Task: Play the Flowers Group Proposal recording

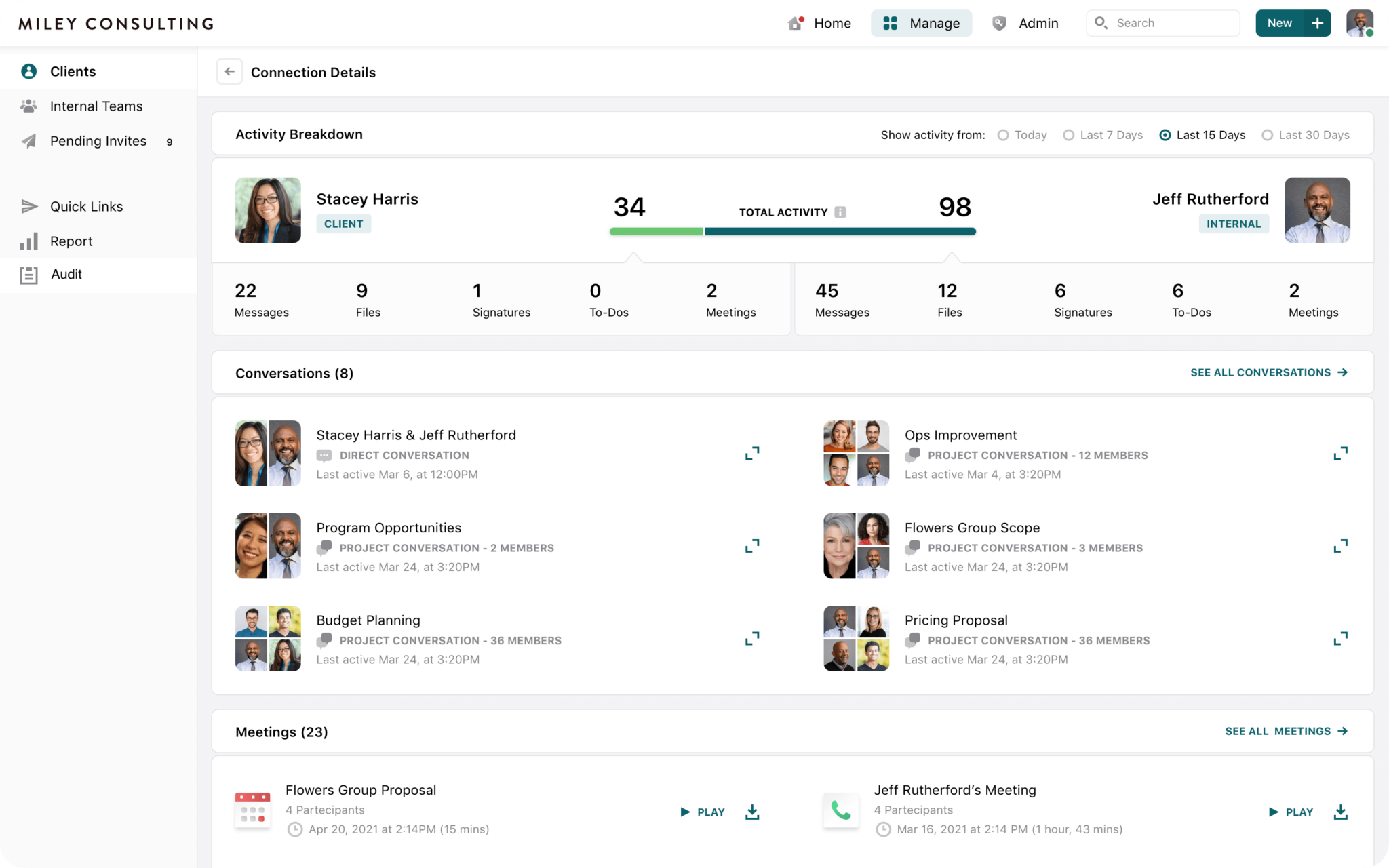Action: click(x=703, y=812)
